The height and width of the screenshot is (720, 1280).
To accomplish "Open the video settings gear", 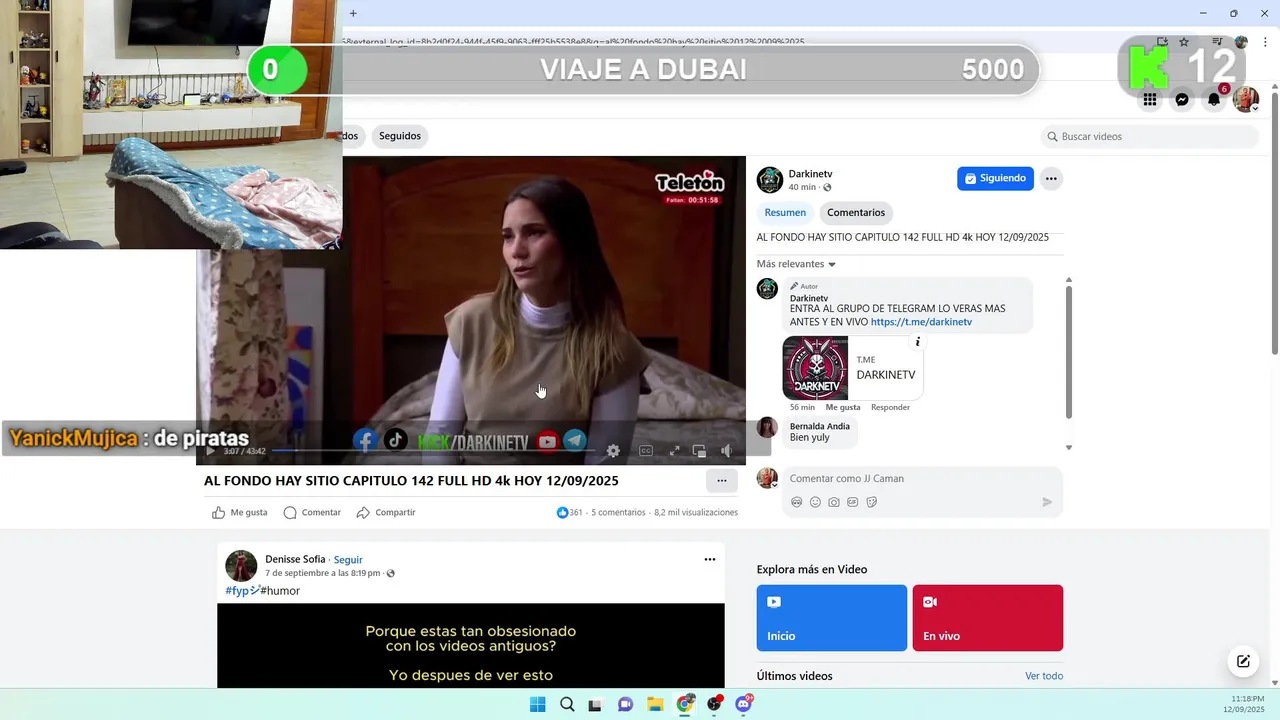I will [613, 451].
